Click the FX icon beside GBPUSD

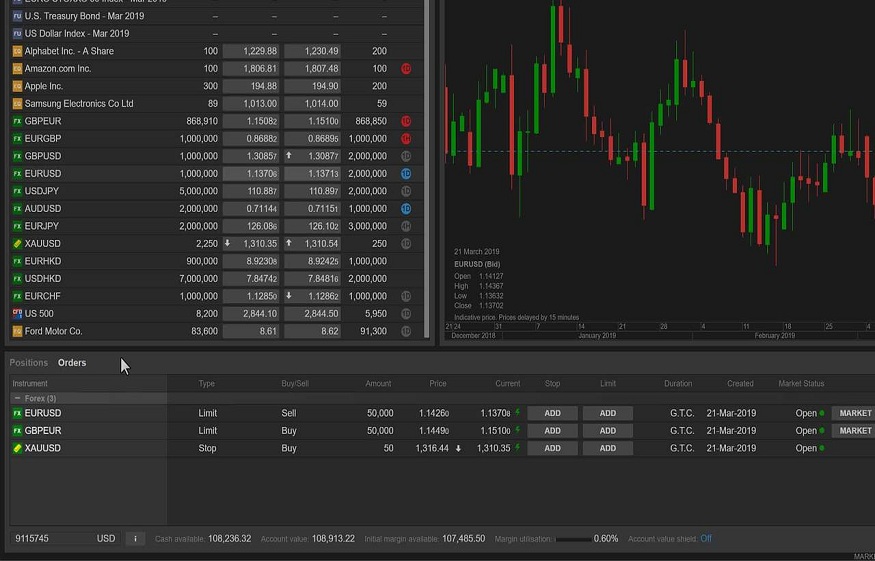click(17, 156)
